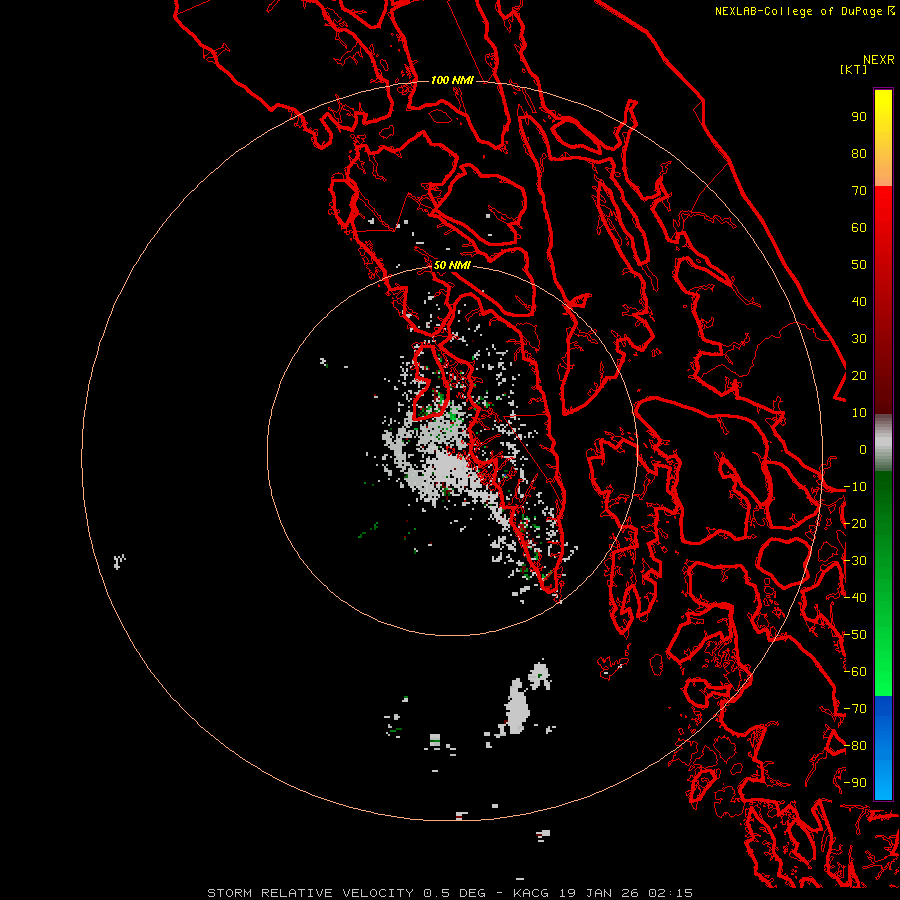The image size is (900, 900).
Task: Click the -90 value on the velocity scale
Action: click(855, 783)
